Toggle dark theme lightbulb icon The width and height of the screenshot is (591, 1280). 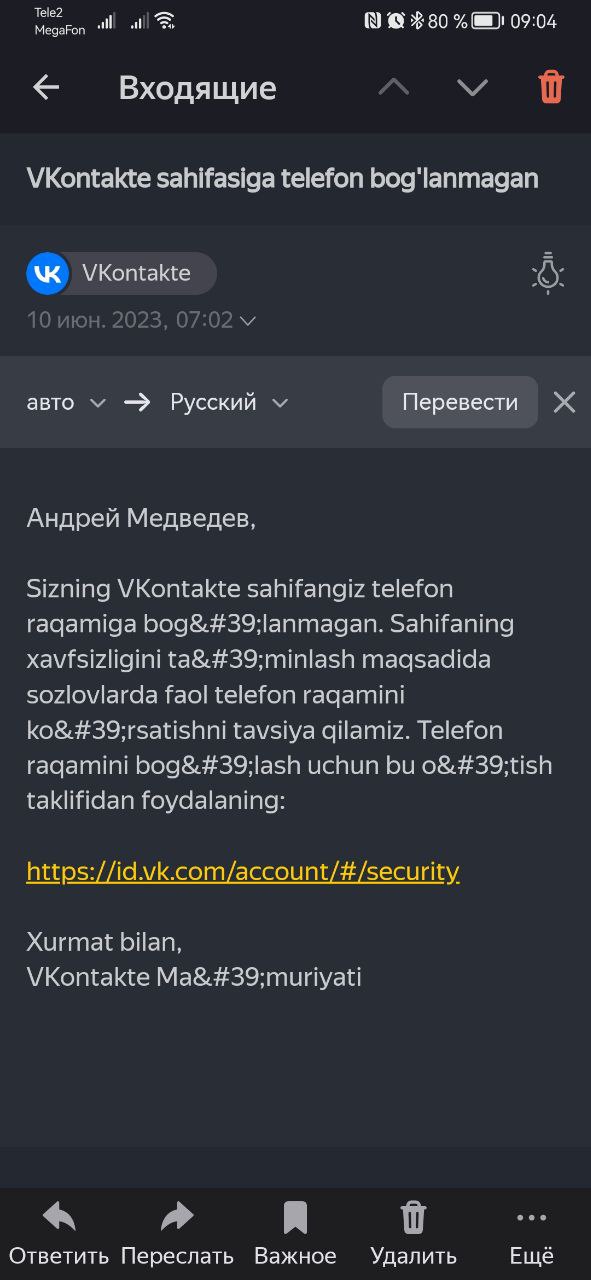pyautogui.click(x=548, y=273)
